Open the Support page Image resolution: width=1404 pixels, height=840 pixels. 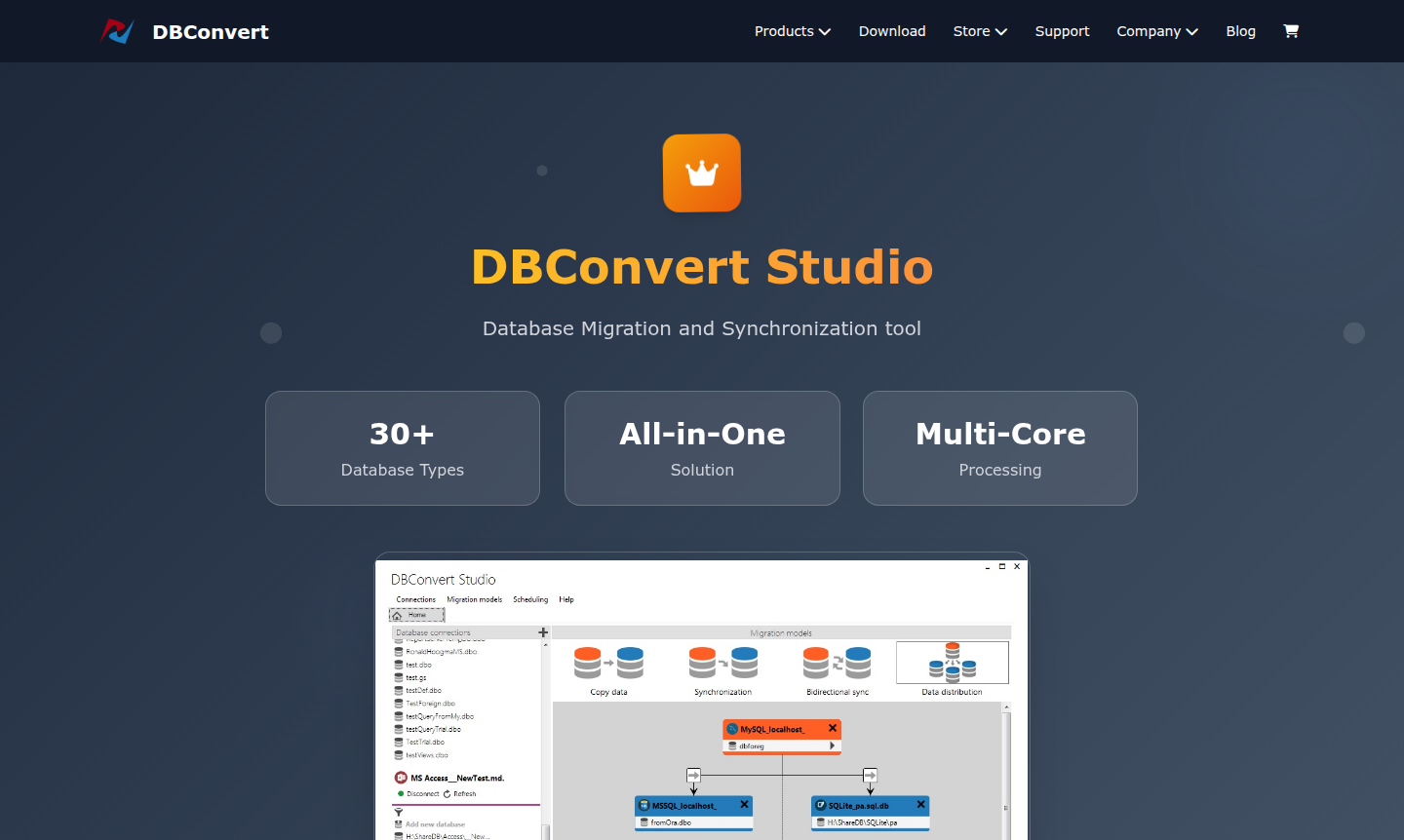tap(1062, 31)
